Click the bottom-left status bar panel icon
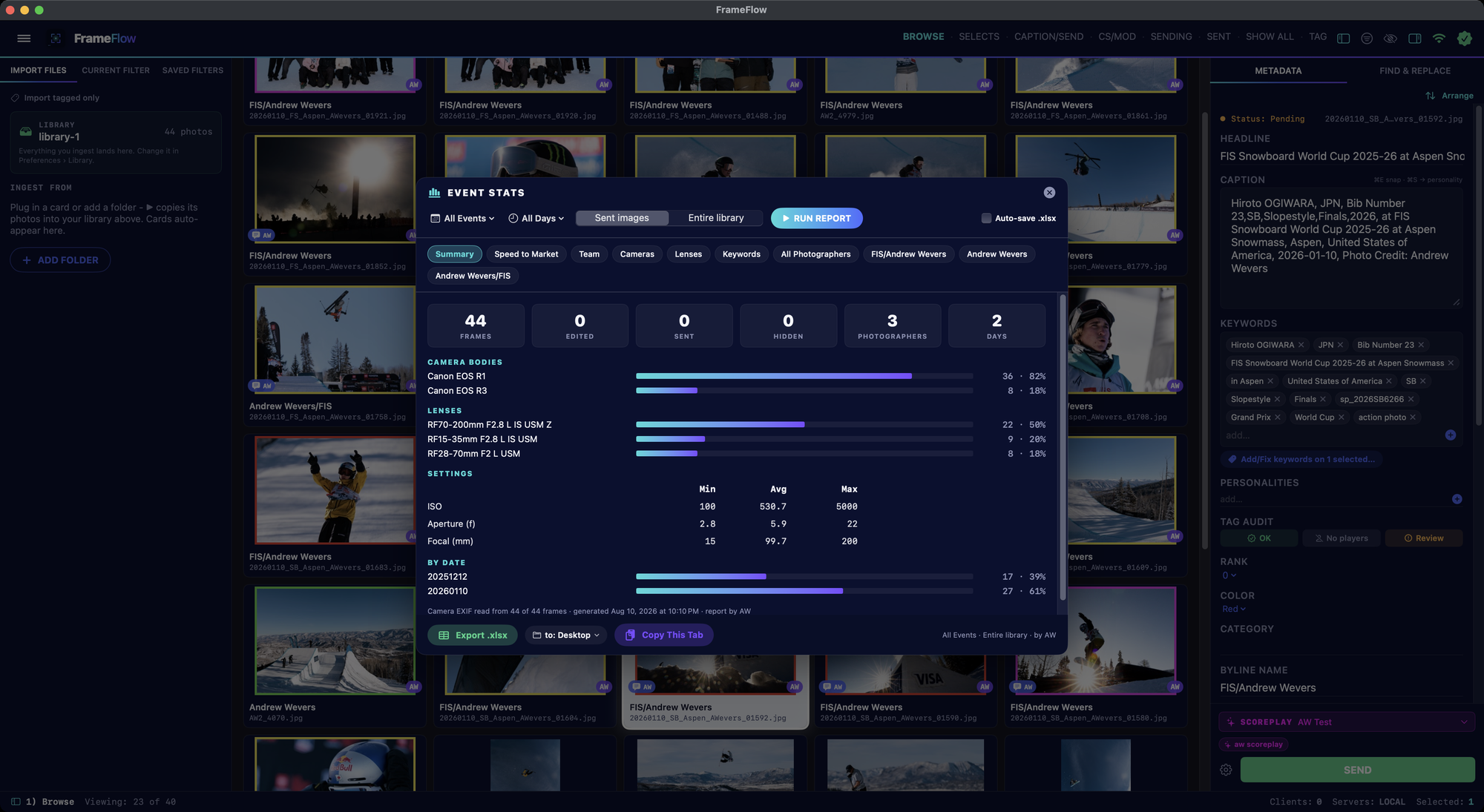This screenshot has height=812, width=1484. [x=16, y=802]
